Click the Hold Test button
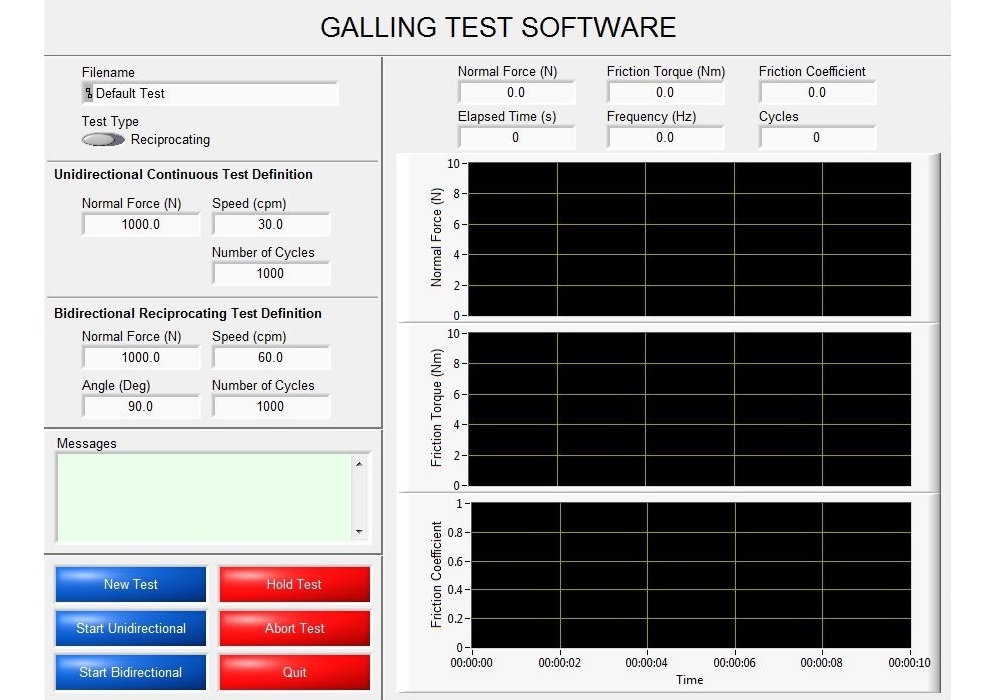 coord(295,584)
